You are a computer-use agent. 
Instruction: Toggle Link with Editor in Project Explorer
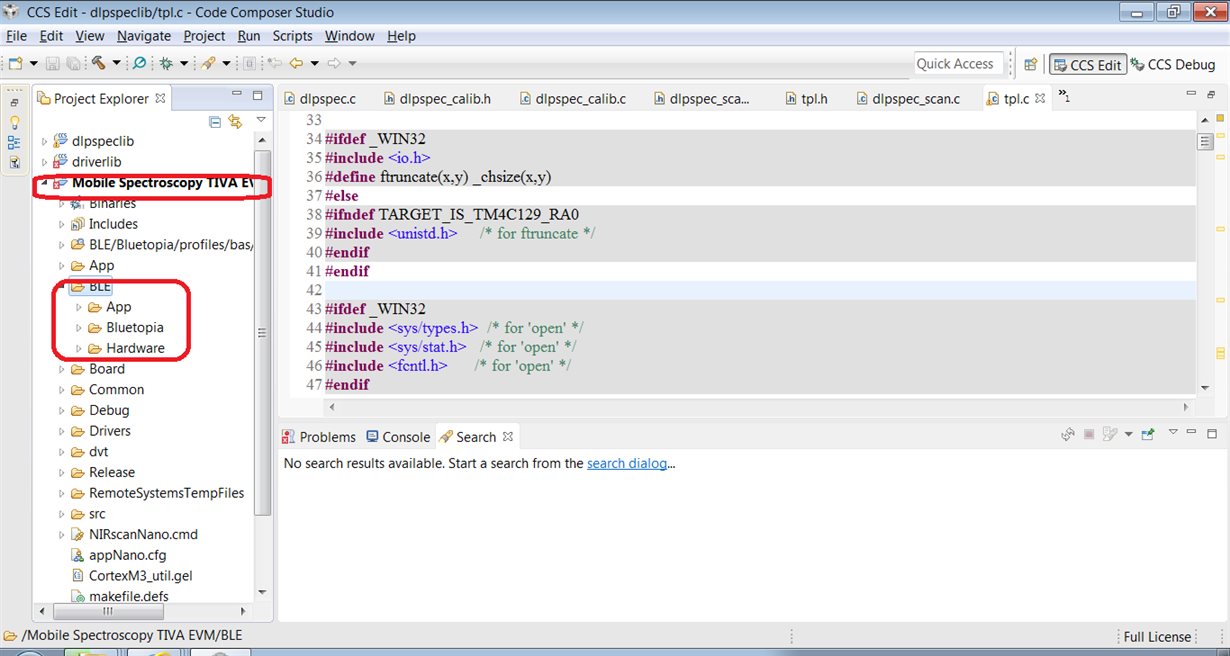[x=236, y=121]
